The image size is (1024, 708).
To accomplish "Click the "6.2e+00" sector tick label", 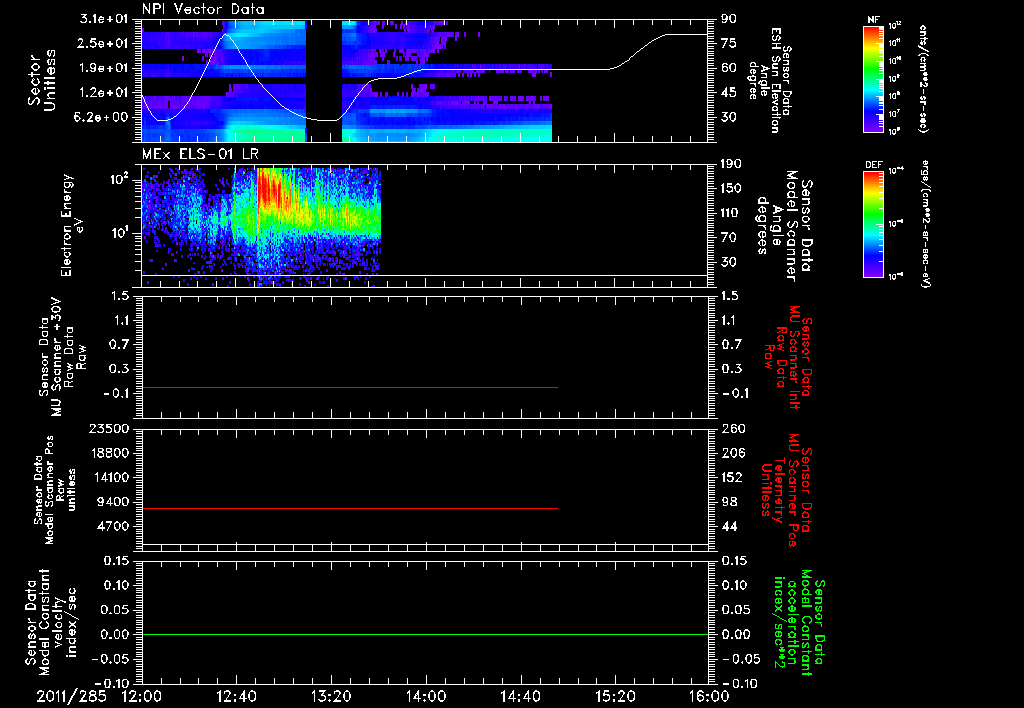I will 103,118.
